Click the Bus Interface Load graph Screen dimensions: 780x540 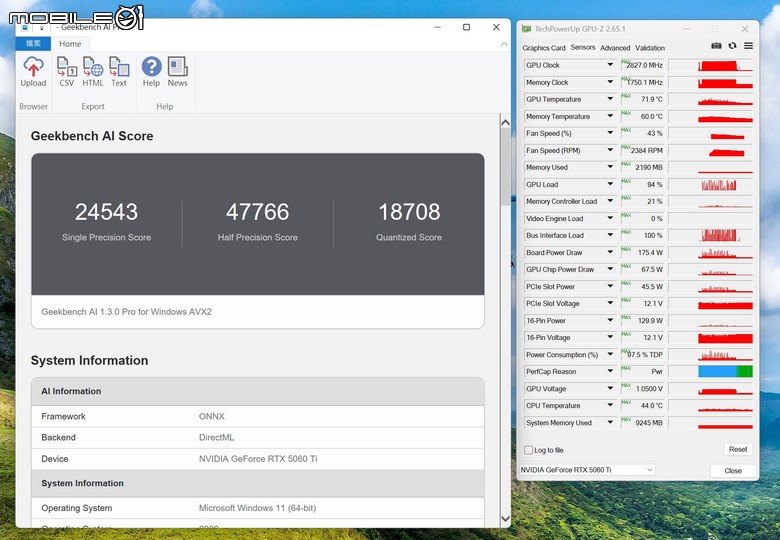point(711,235)
